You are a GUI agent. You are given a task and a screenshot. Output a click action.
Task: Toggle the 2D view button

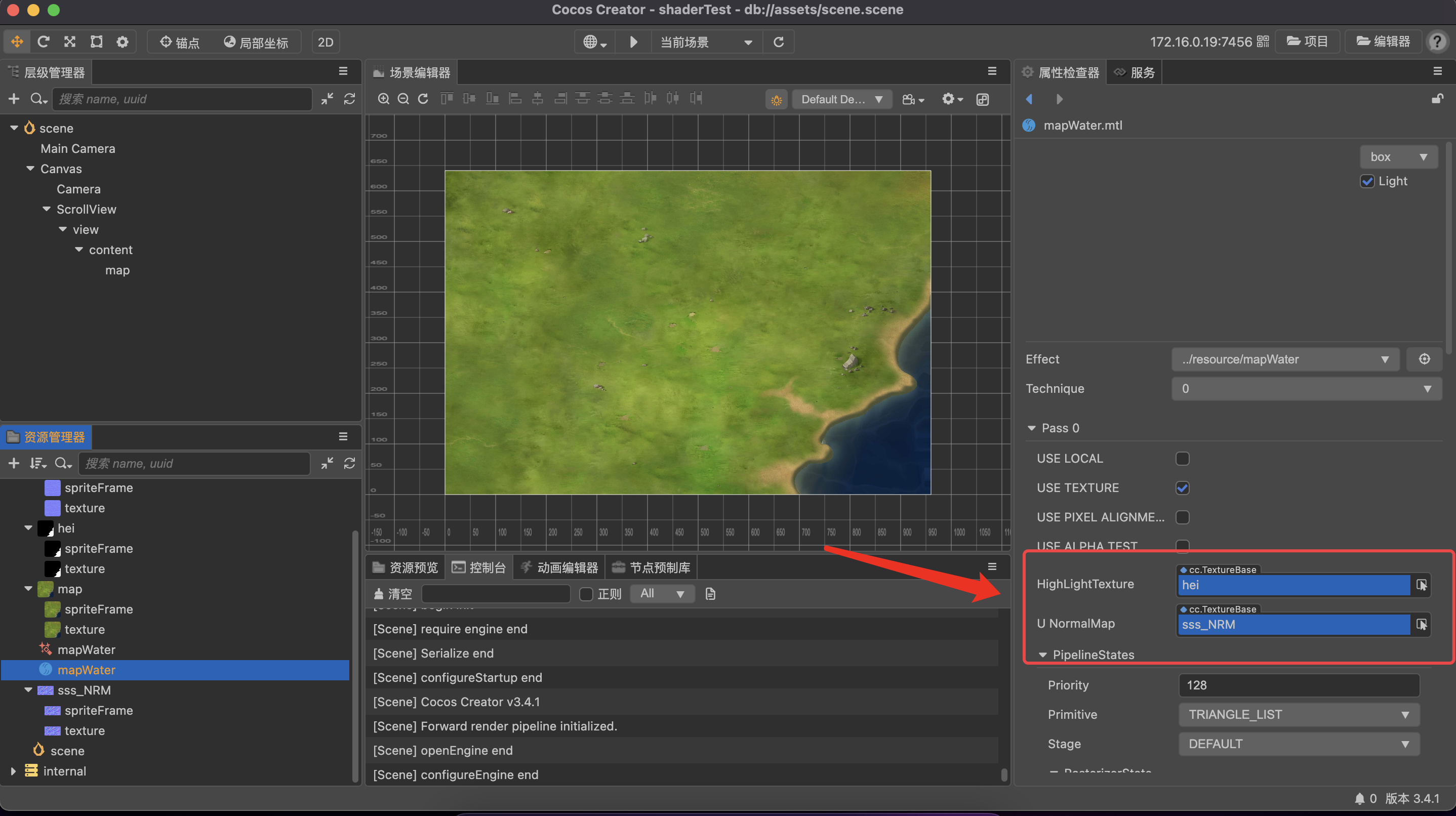(326, 42)
